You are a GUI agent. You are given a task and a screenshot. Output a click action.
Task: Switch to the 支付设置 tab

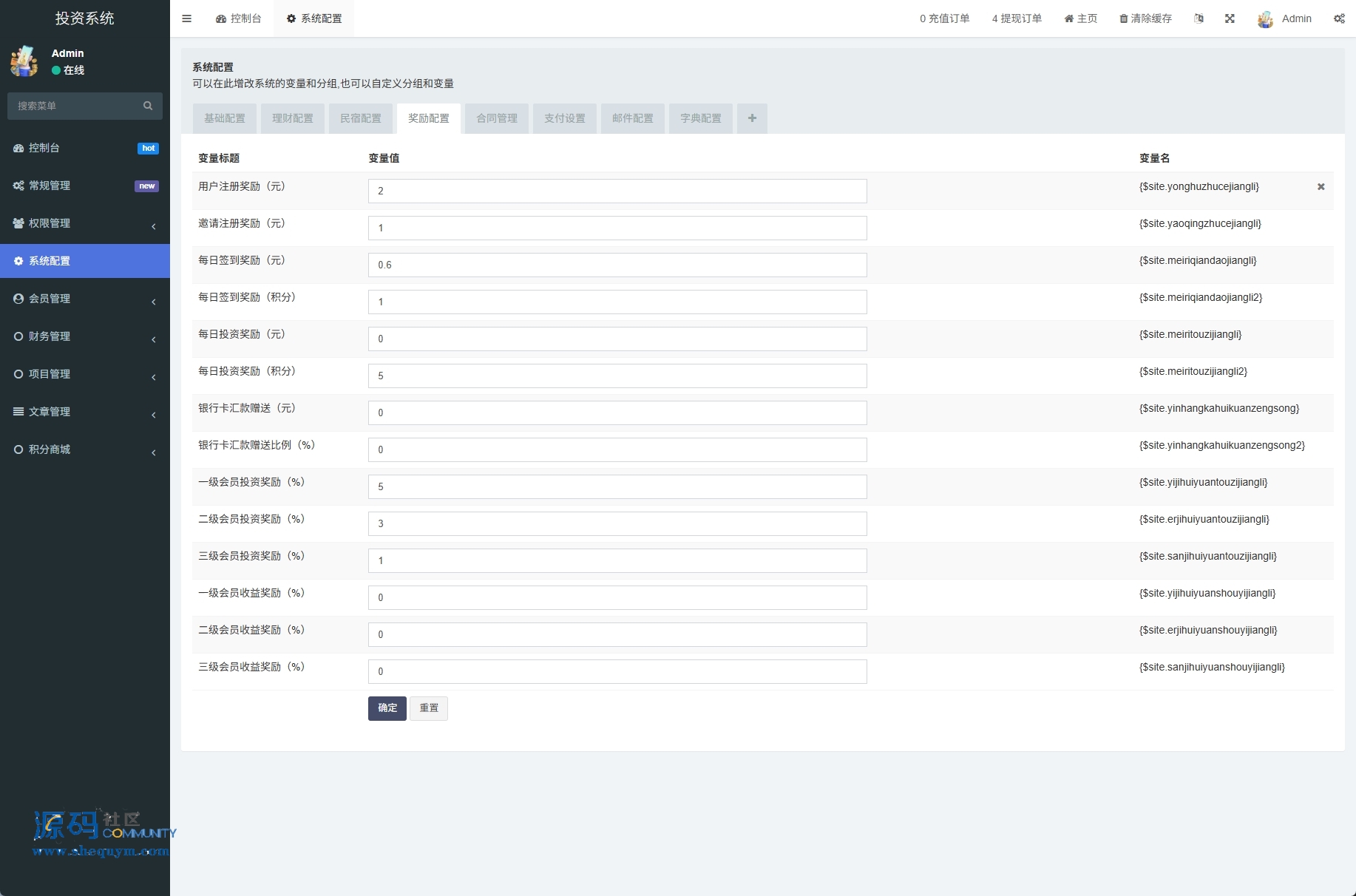pyautogui.click(x=565, y=118)
